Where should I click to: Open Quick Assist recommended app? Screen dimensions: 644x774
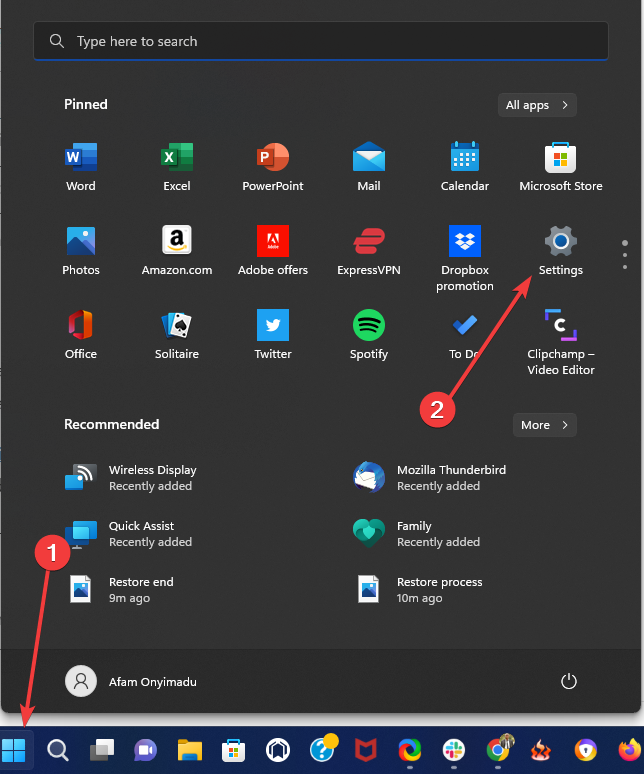coord(129,534)
